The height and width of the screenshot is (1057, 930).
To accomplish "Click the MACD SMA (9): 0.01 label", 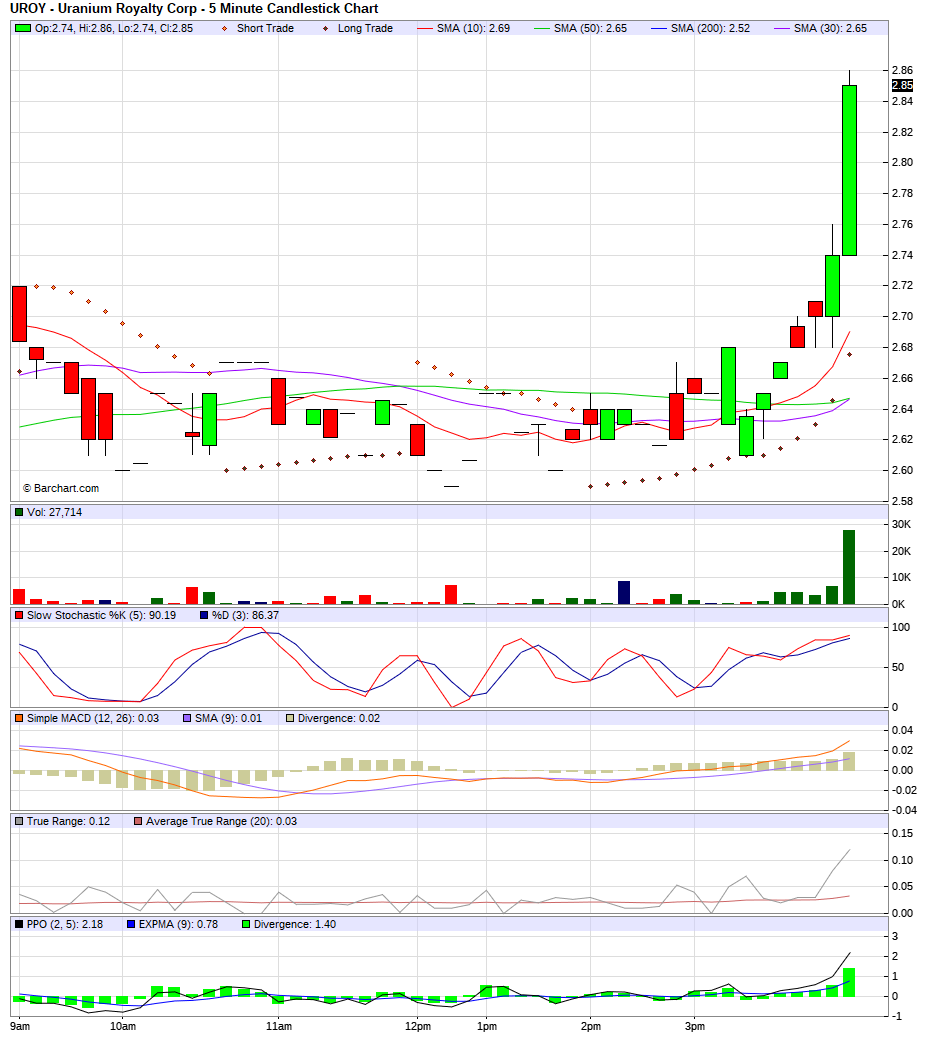I will point(228,719).
